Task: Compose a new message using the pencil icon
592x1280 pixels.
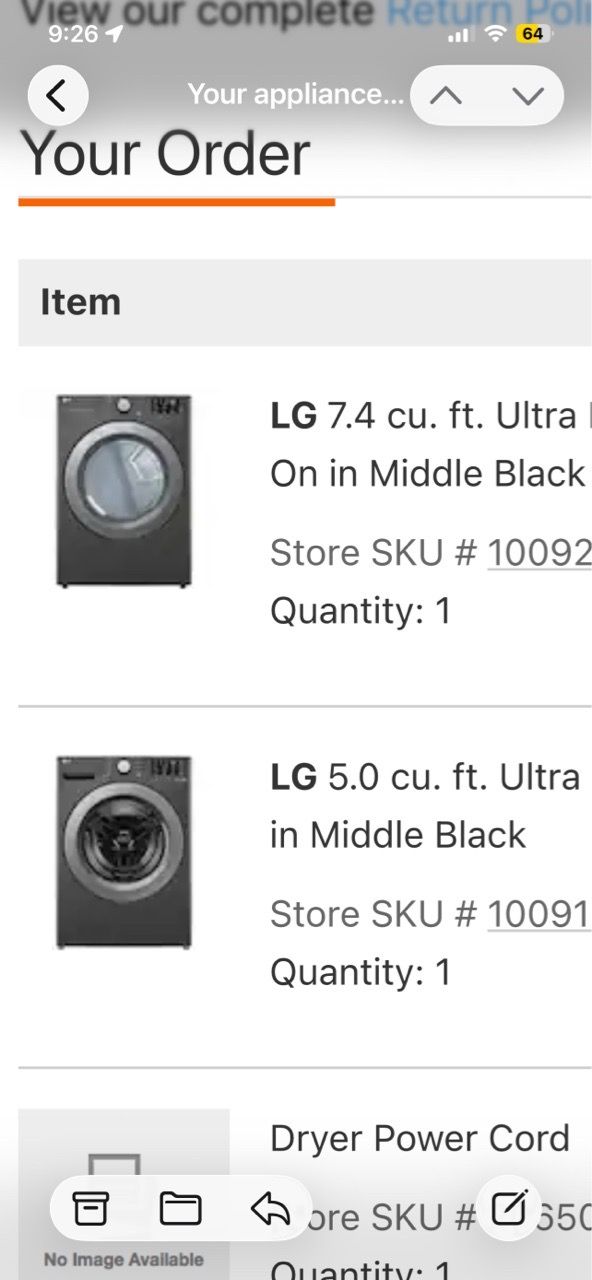Action: coord(509,1209)
